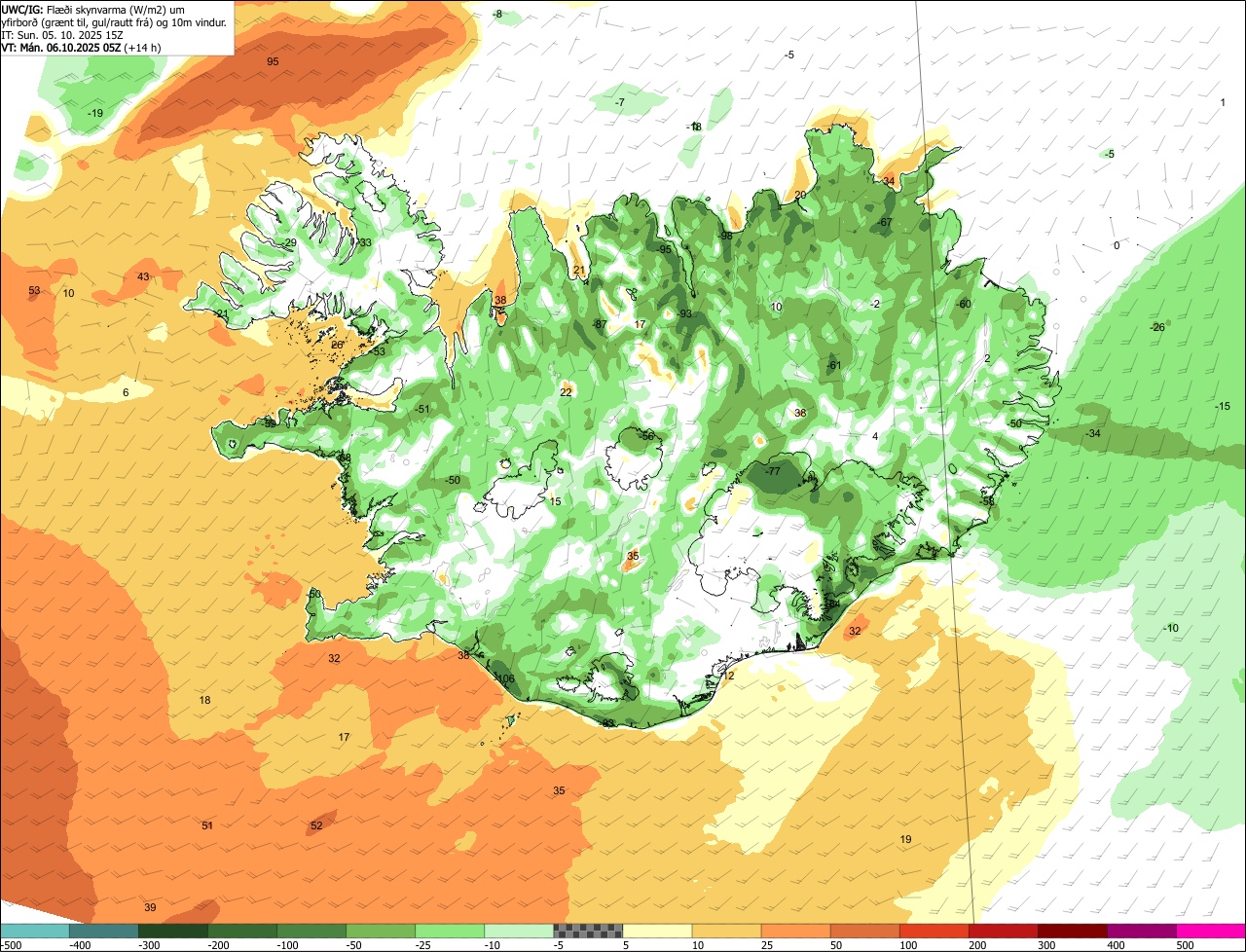Click the map value '-93' on the map
Screen dimensions: 1246x952
683,313
